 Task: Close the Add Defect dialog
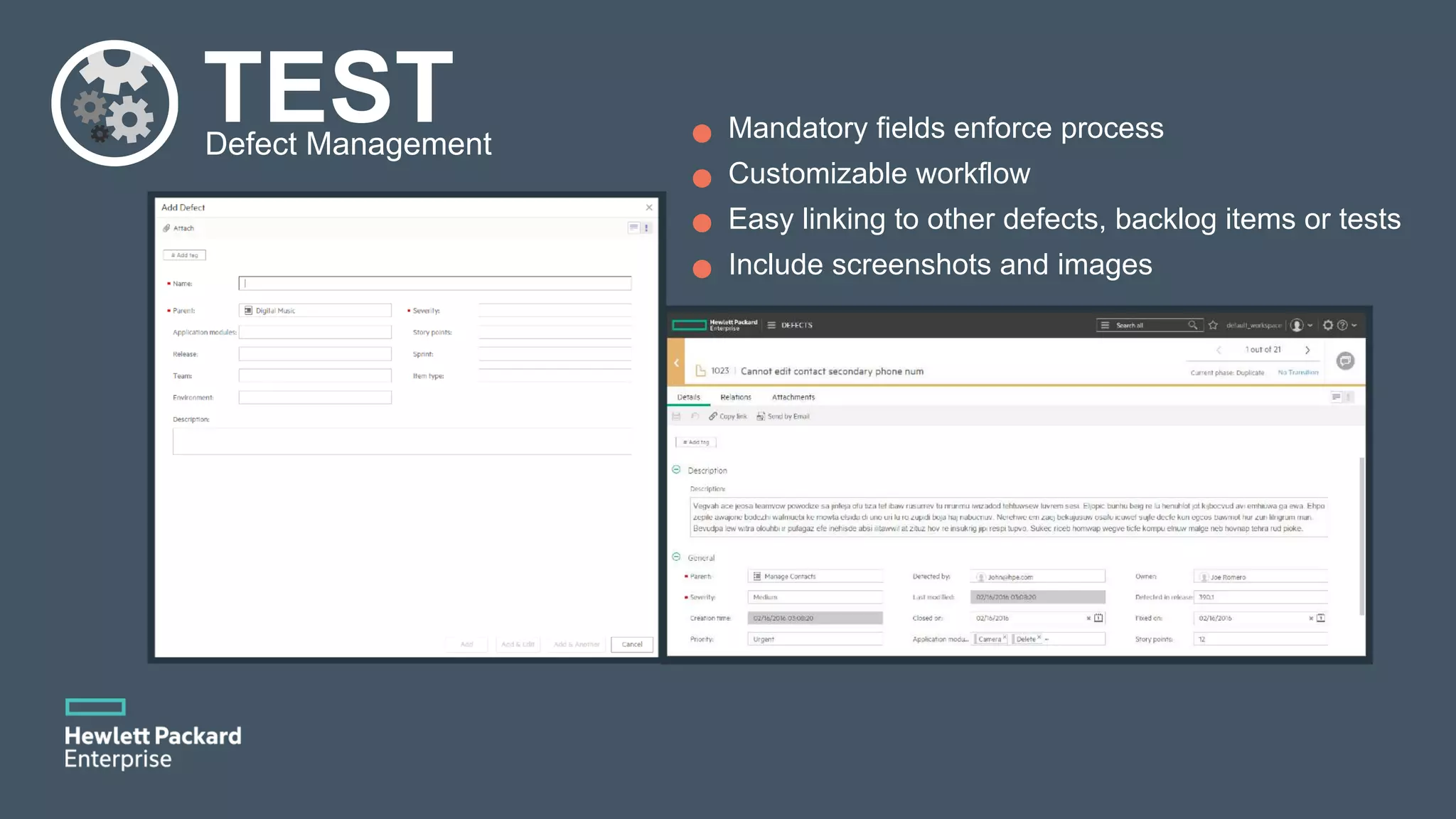(x=649, y=208)
